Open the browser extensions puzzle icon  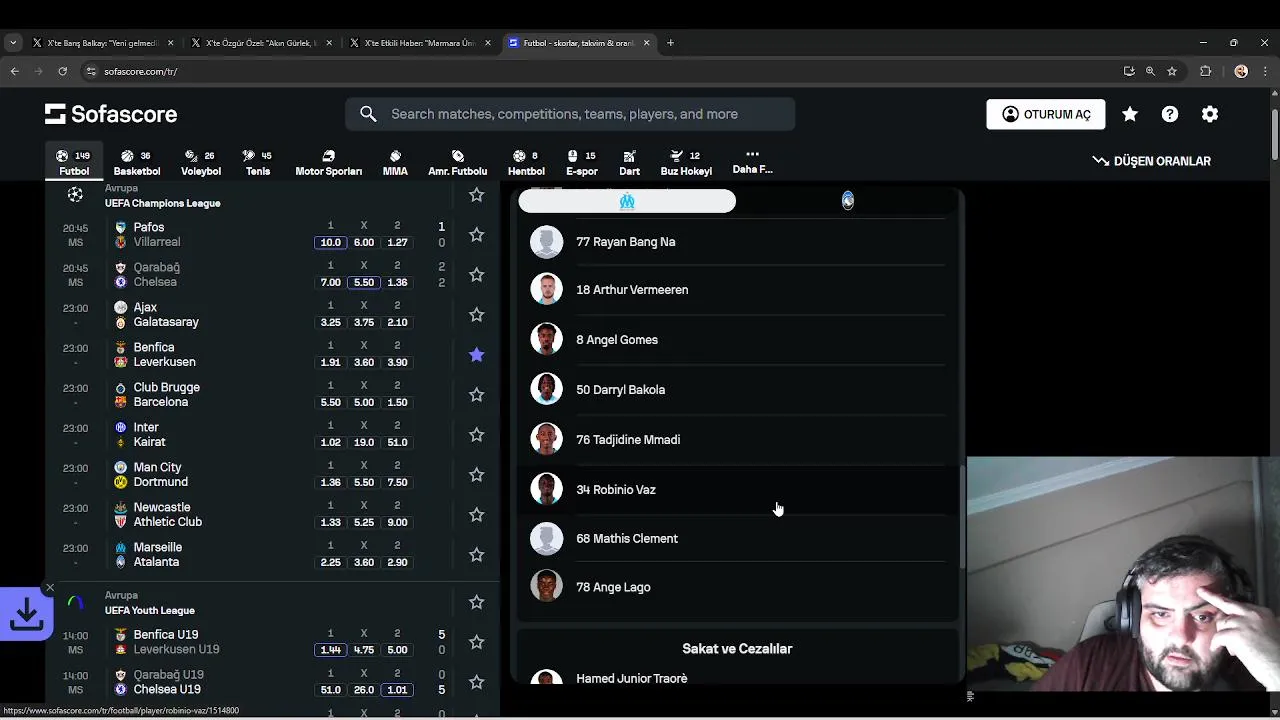[x=1205, y=71]
